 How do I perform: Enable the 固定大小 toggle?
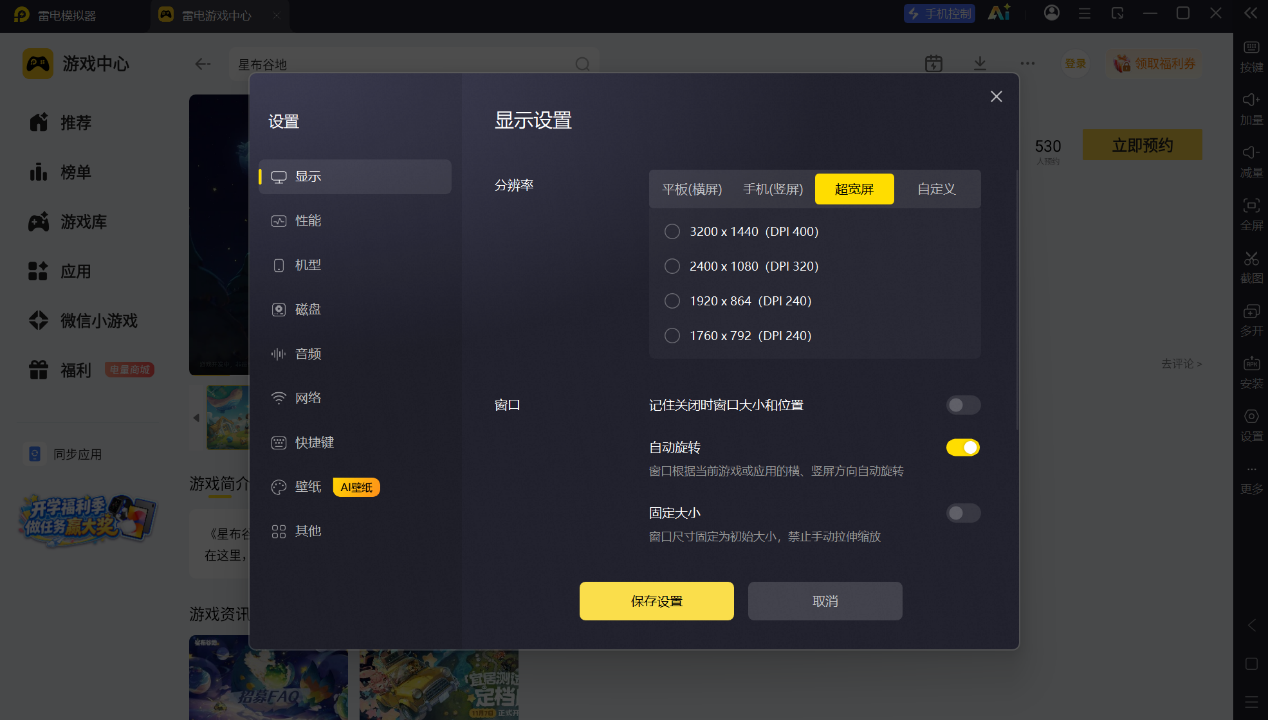pyautogui.click(x=963, y=513)
